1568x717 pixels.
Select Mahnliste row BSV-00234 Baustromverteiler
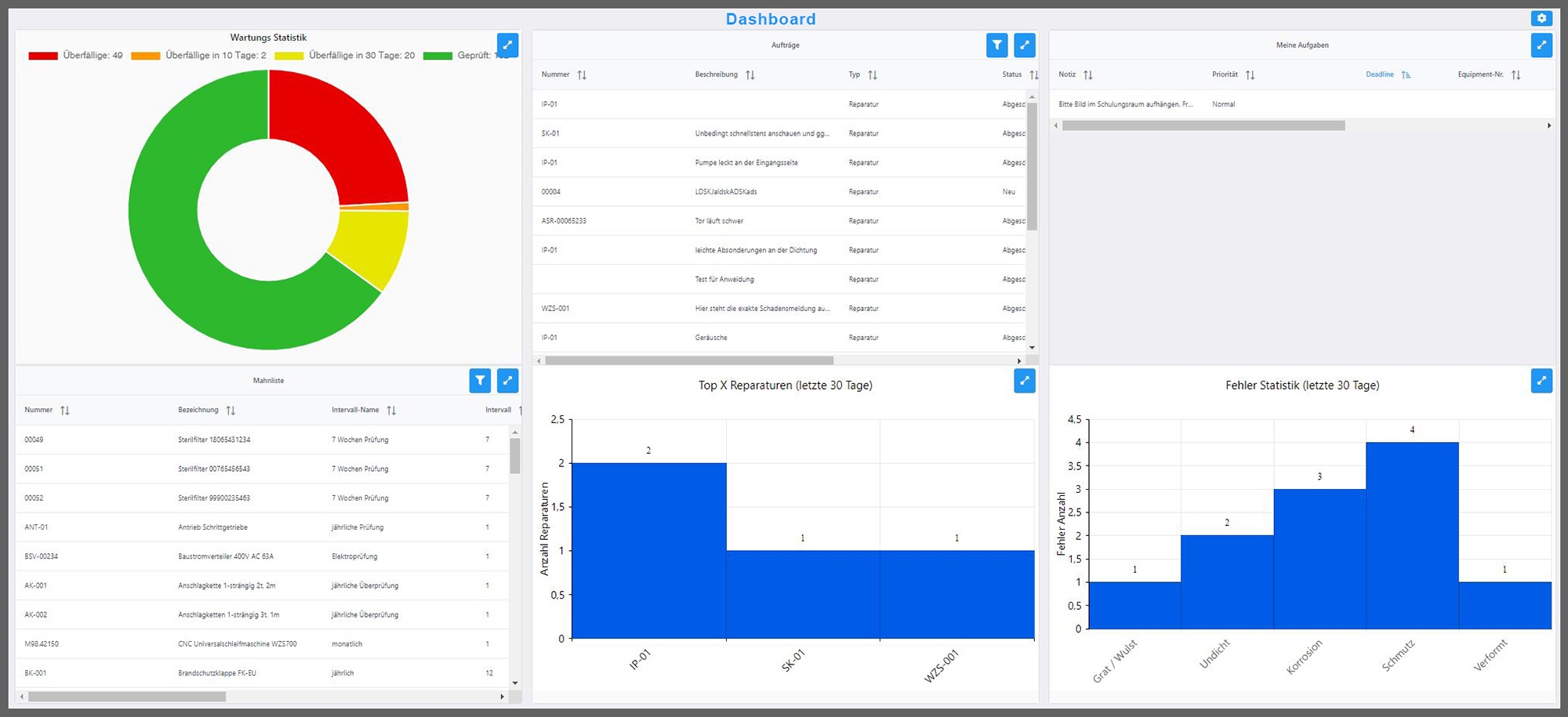pyautogui.click(x=262, y=556)
